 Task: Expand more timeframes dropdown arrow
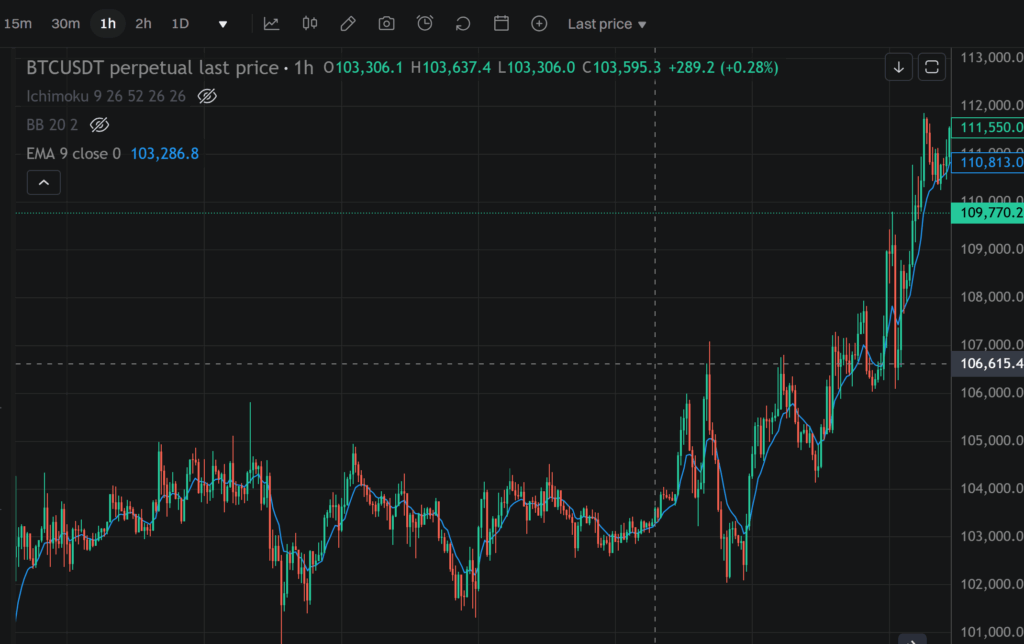[223, 24]
